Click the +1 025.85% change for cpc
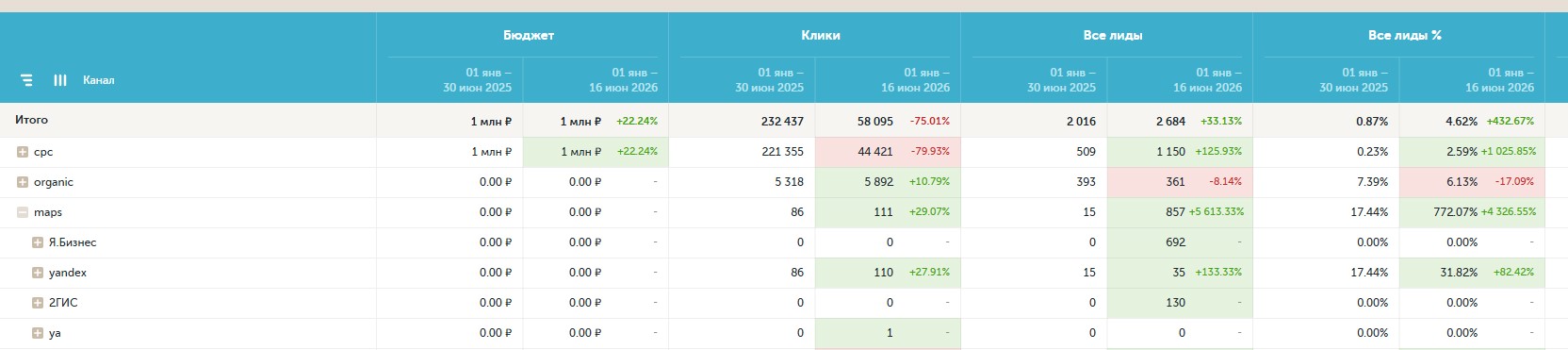 [x=1508, y=152]
